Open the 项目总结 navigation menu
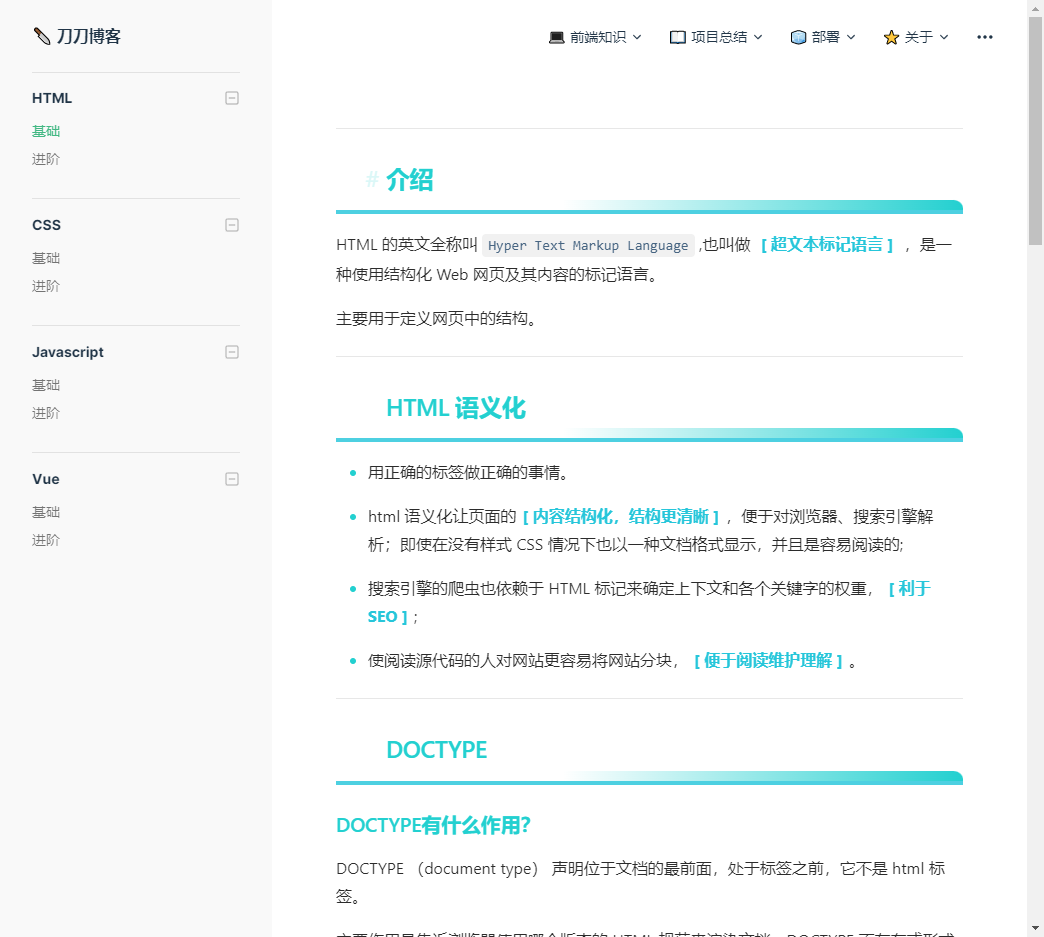Screen dimensions: 1044x937 point(716,37)
